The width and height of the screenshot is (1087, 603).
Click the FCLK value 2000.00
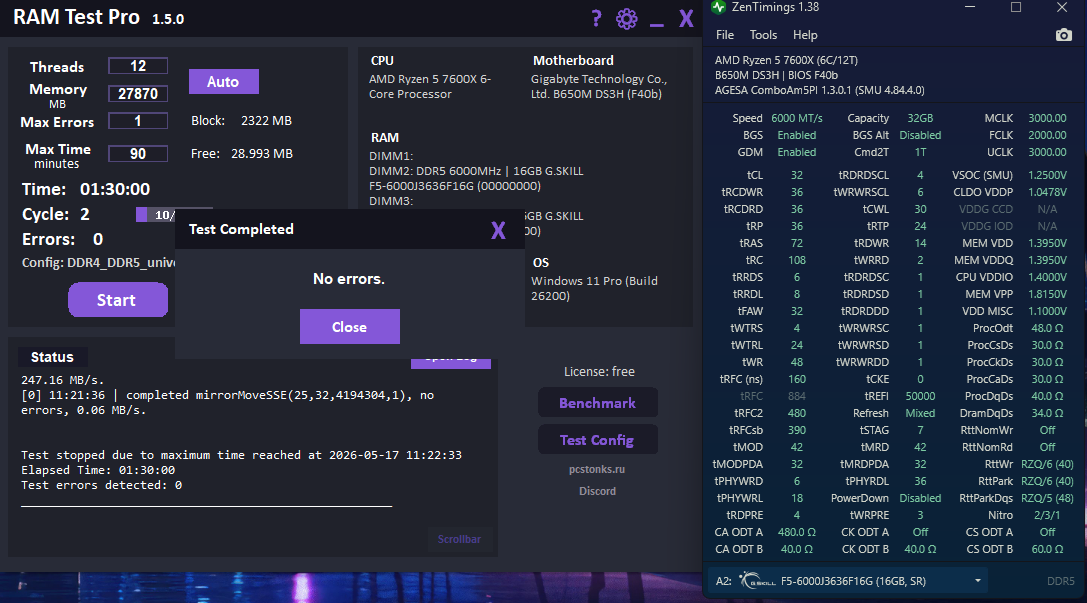click(1047, 135)
